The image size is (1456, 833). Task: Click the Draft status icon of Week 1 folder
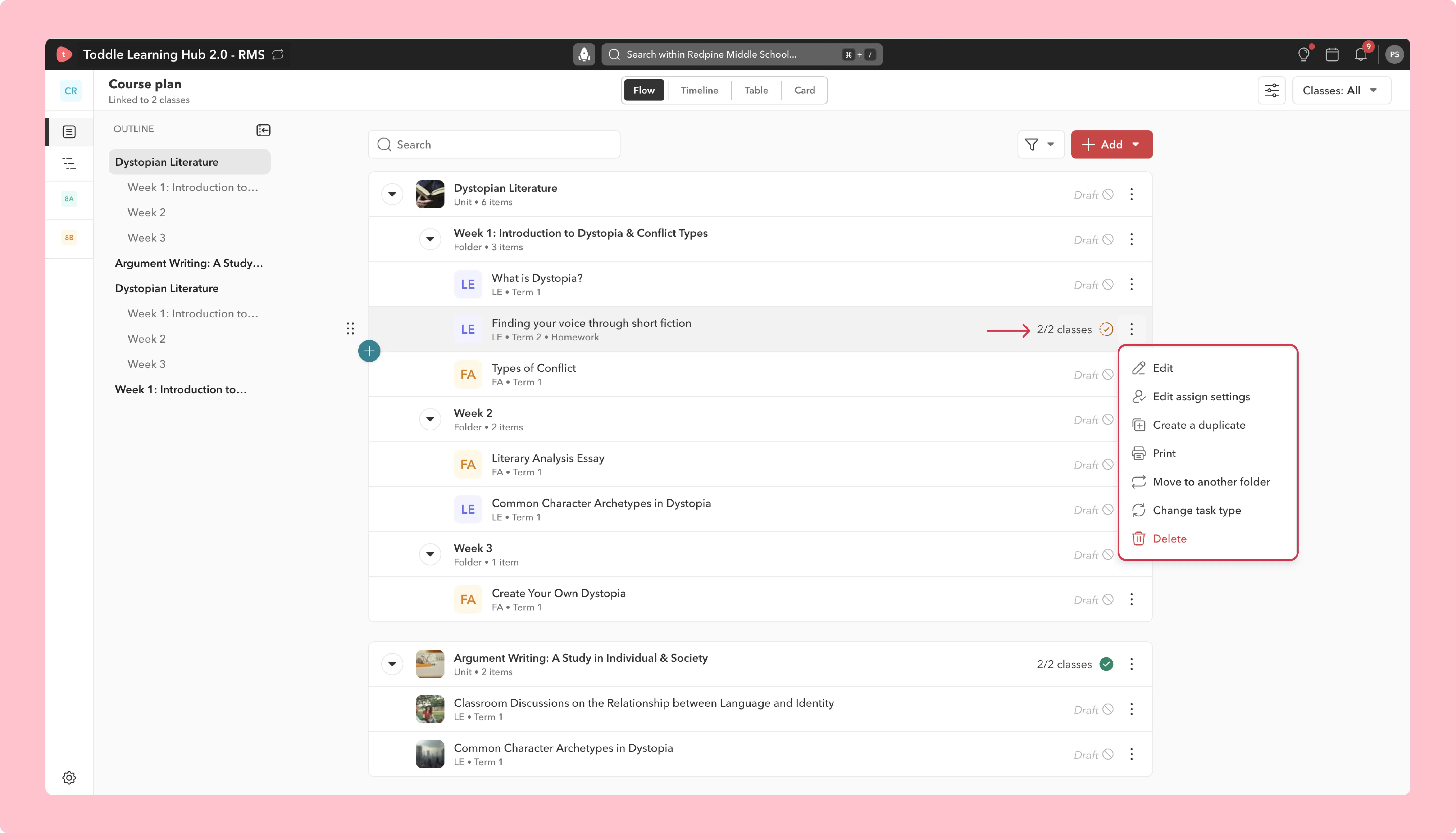click(1108, 239)
